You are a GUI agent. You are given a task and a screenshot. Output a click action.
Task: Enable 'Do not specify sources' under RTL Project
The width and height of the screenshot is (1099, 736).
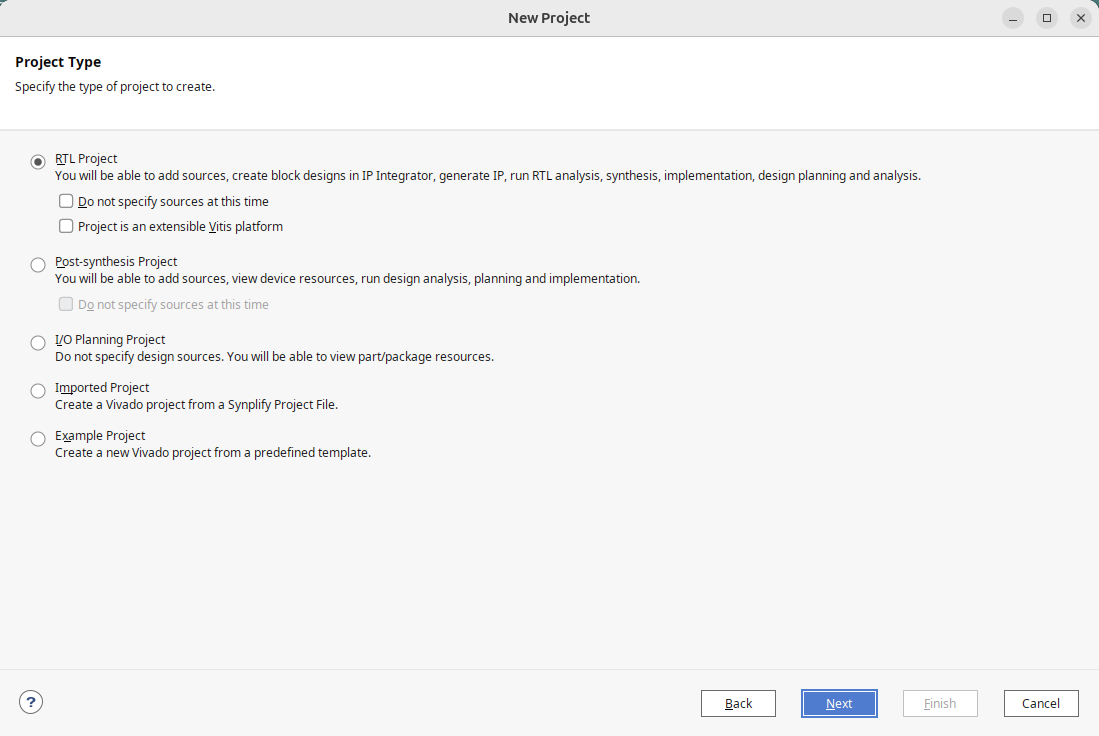click(66, 201)
